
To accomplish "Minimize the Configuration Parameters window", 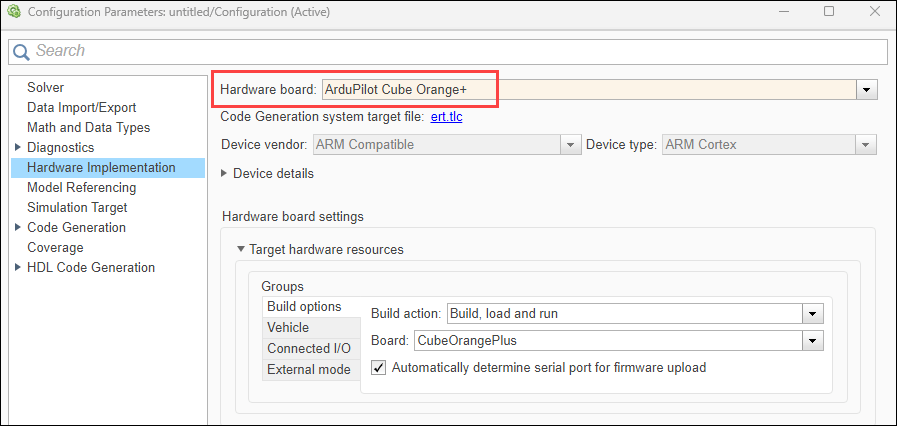I will (783, 11).
